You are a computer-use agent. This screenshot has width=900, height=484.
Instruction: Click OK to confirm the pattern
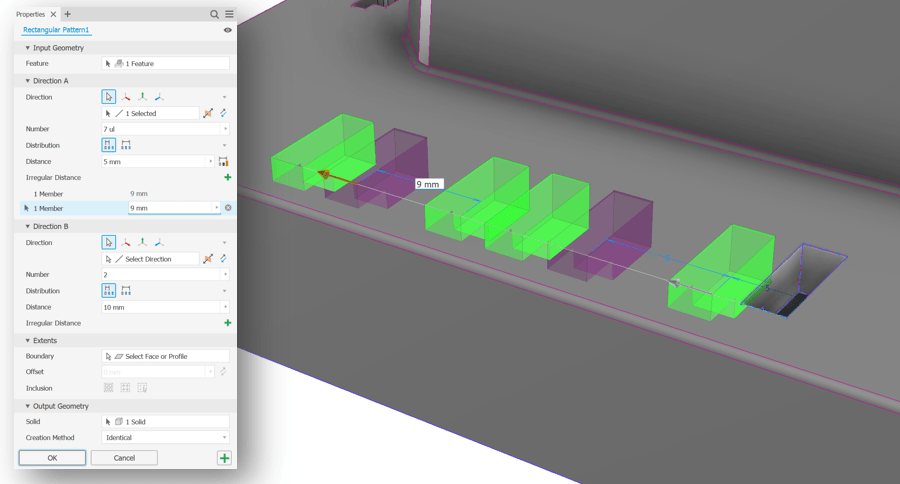click(52, 458)
